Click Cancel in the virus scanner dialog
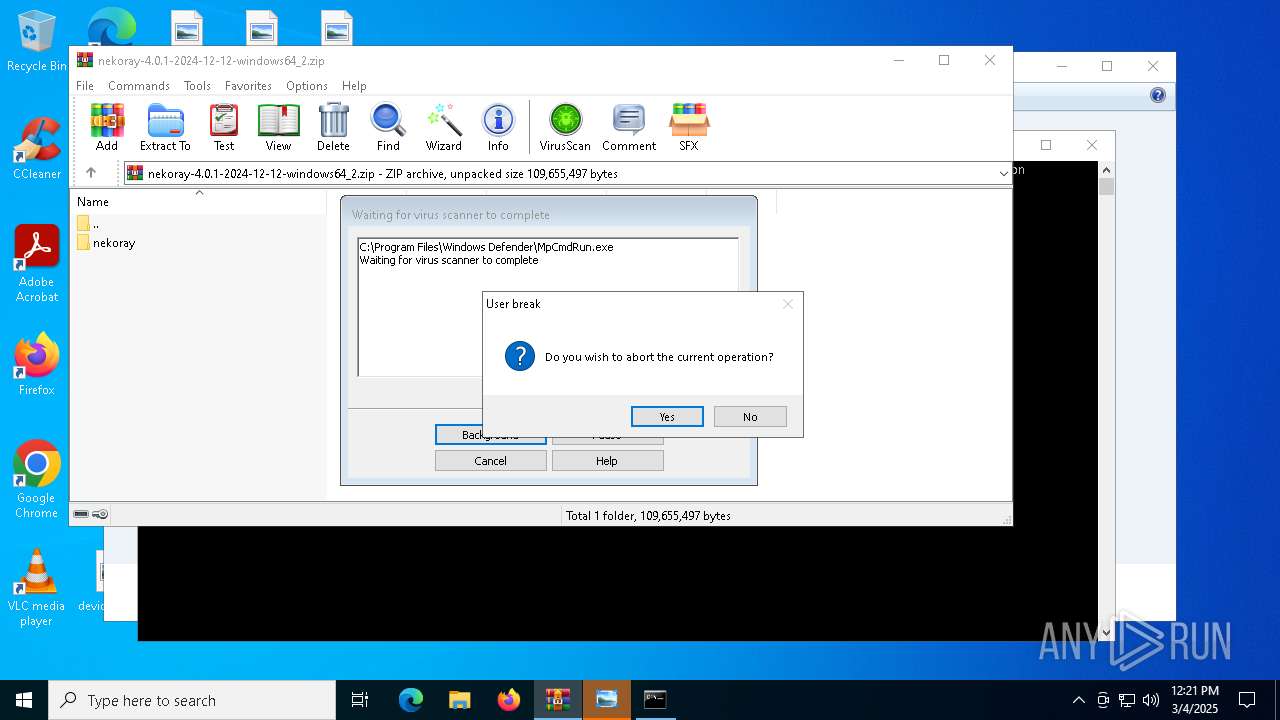 click(x=490, y=461)
